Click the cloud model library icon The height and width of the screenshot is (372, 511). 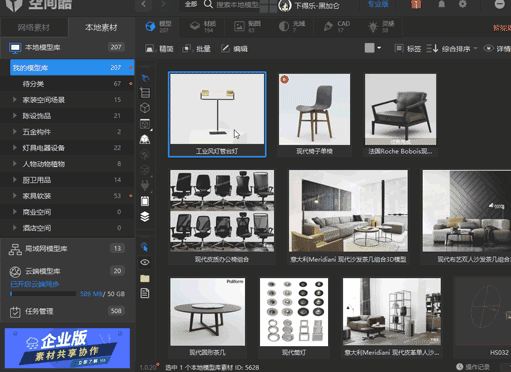15,272
